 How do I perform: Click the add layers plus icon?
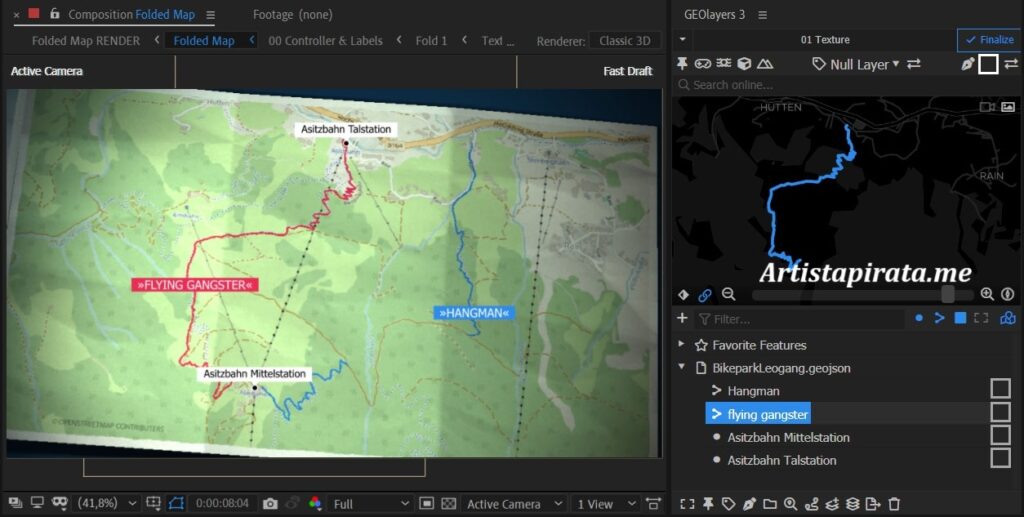(831, 503)
